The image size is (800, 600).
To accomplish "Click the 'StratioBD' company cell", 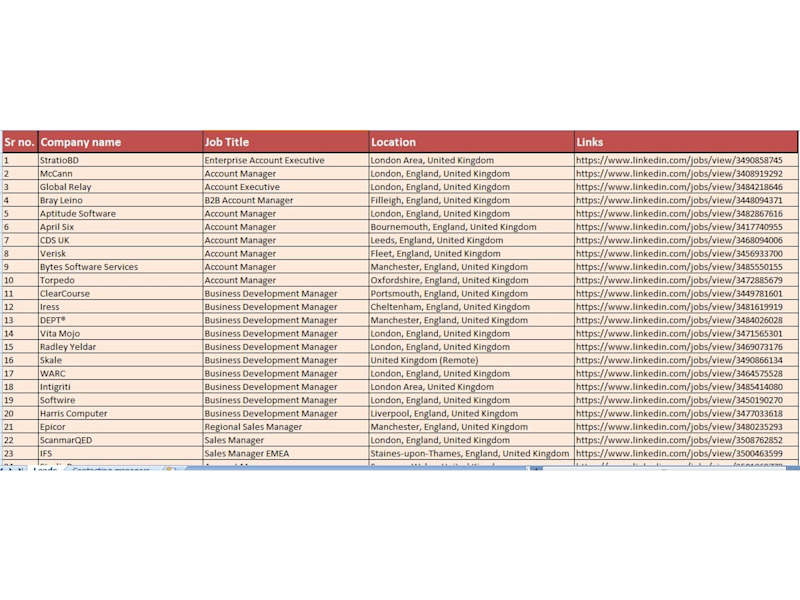I will coord(120,160).
